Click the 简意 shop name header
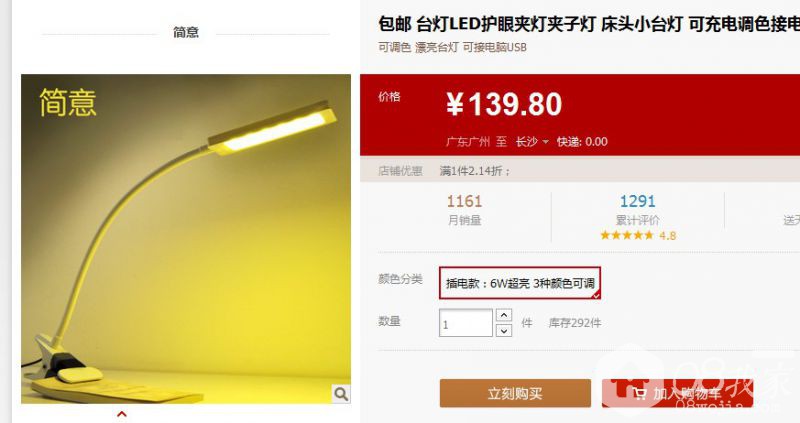800x423 pixels. (186, 32)
